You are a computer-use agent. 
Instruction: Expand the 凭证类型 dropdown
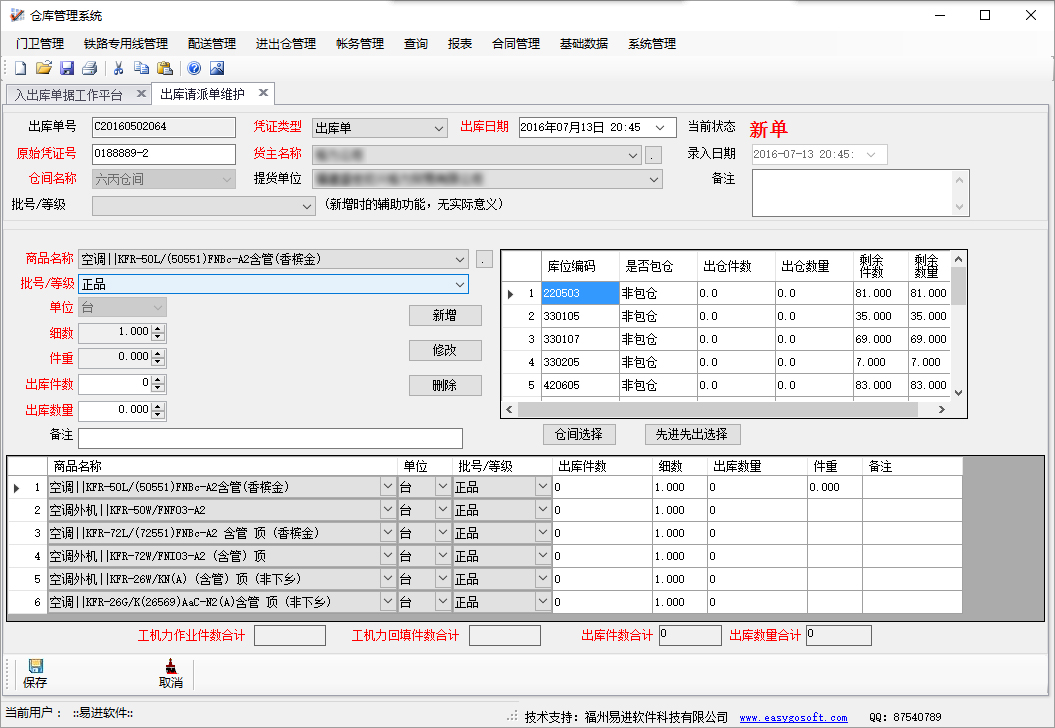pyautogui.click(x=439, y=128)
